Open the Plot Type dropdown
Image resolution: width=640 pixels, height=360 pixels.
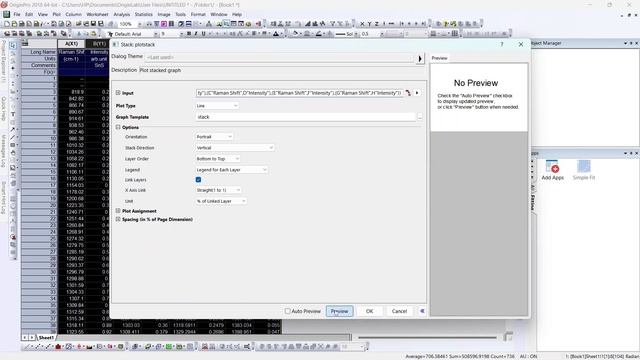[217, 106]
